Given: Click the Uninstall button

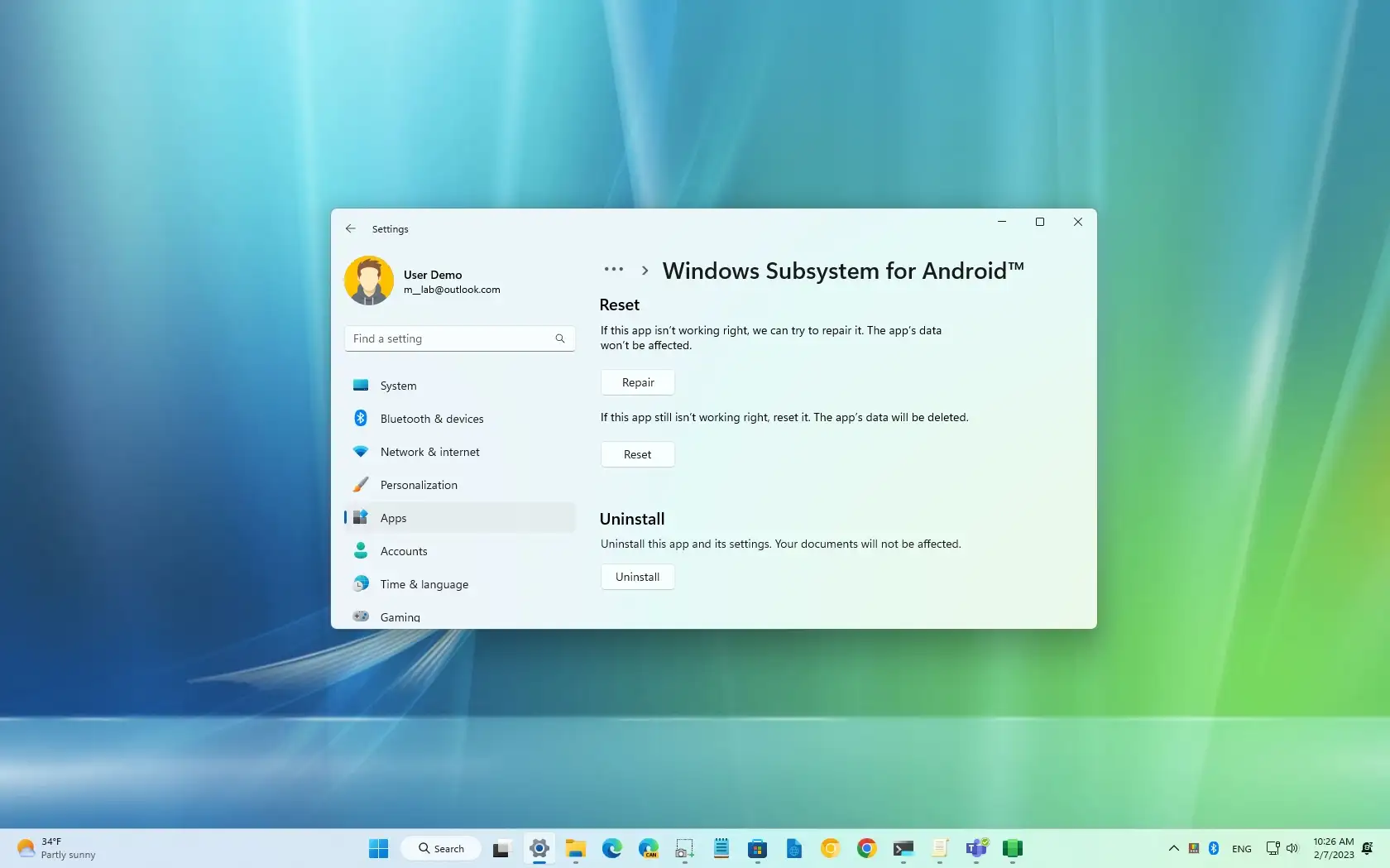Looking at the screenshot, I should pos(636,577).
